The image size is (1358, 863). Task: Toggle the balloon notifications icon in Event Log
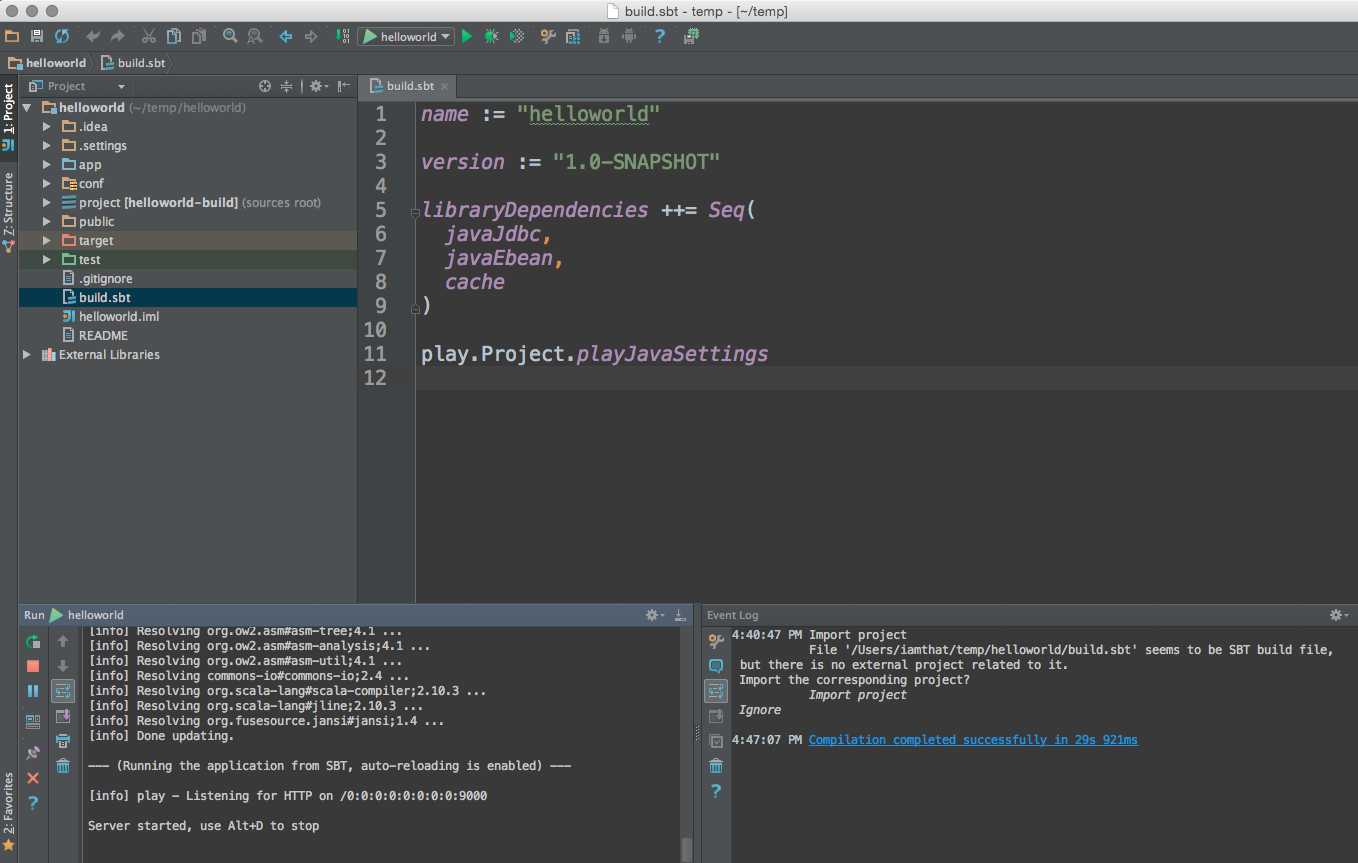click(716, 666)
